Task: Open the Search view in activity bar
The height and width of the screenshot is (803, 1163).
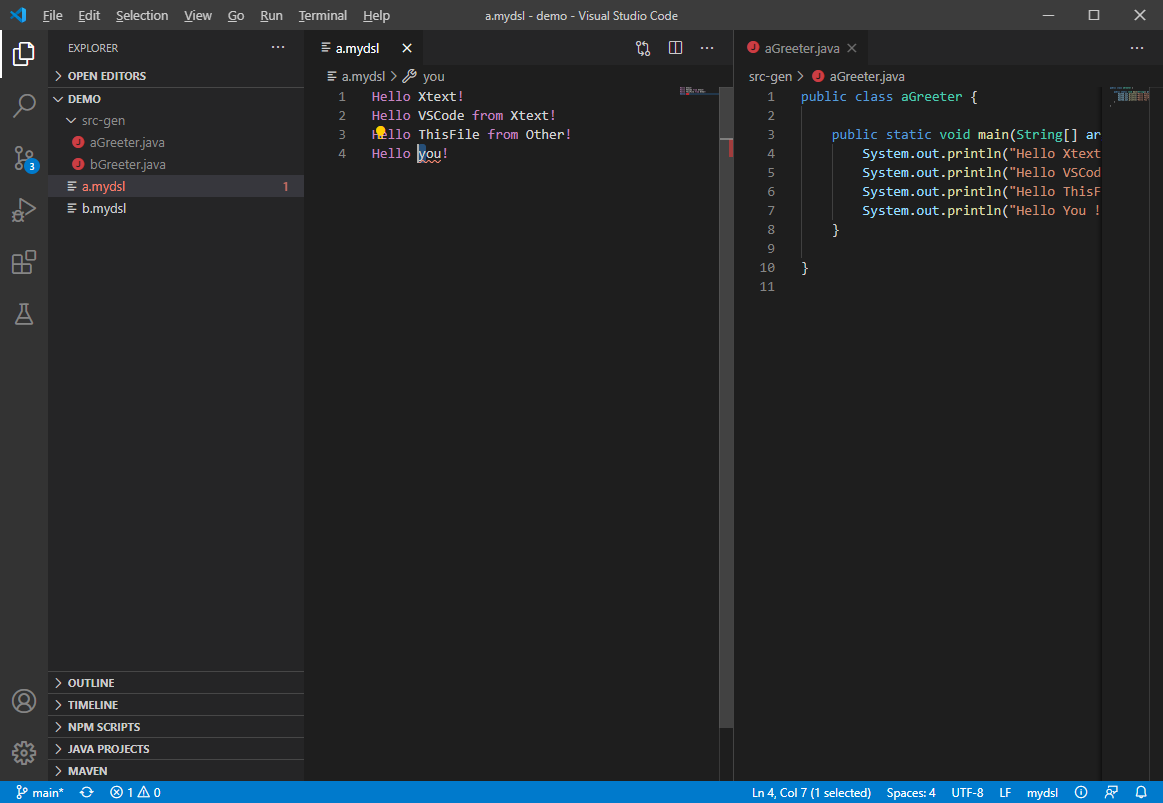Action: [24, 106]
